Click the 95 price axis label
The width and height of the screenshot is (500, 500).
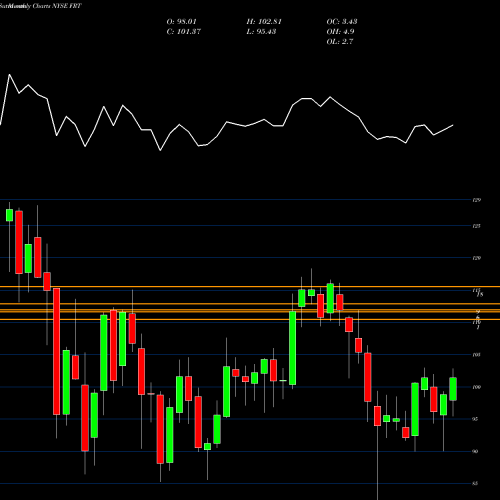(x=475, y=419)
